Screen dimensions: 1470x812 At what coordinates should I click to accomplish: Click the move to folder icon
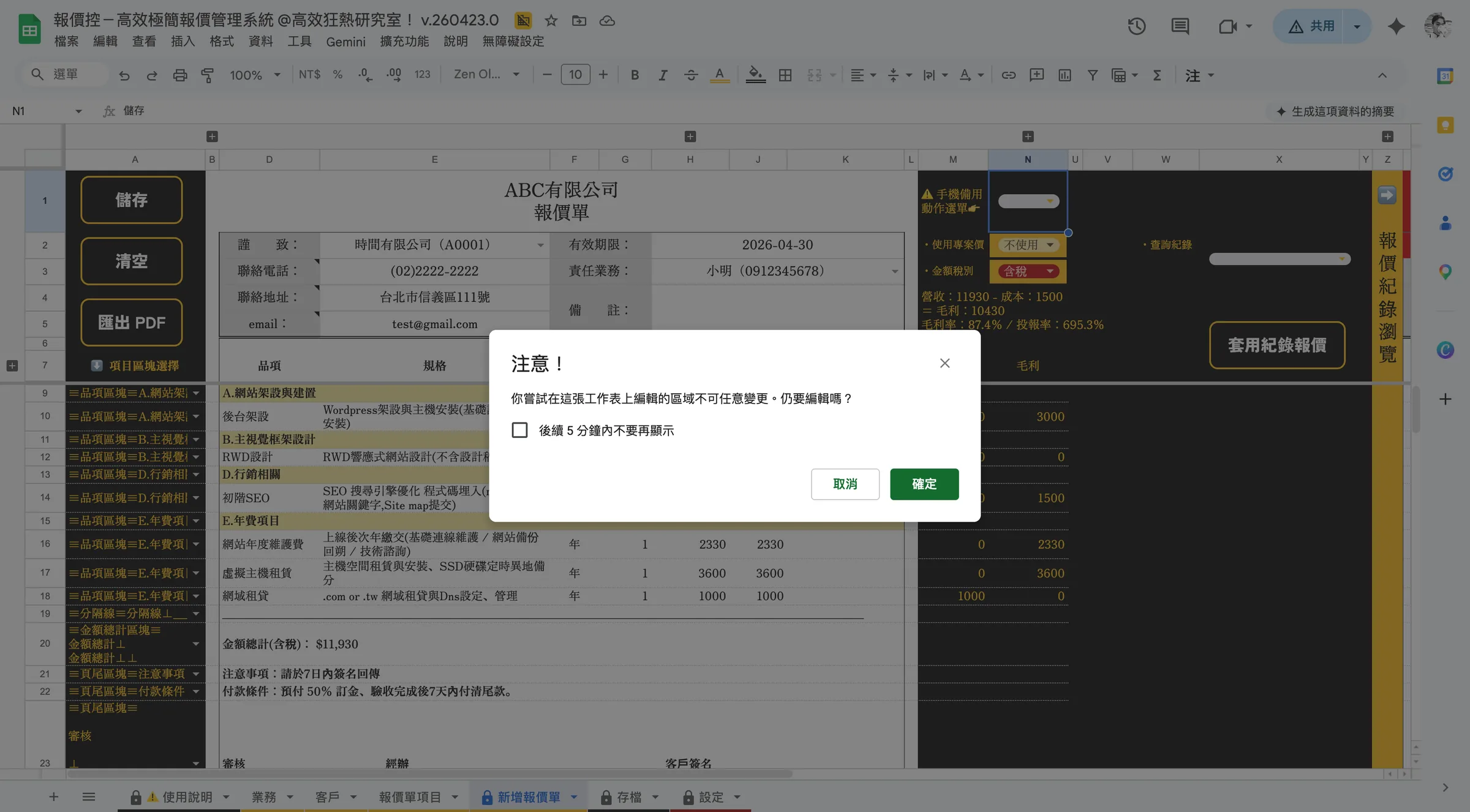579,21
